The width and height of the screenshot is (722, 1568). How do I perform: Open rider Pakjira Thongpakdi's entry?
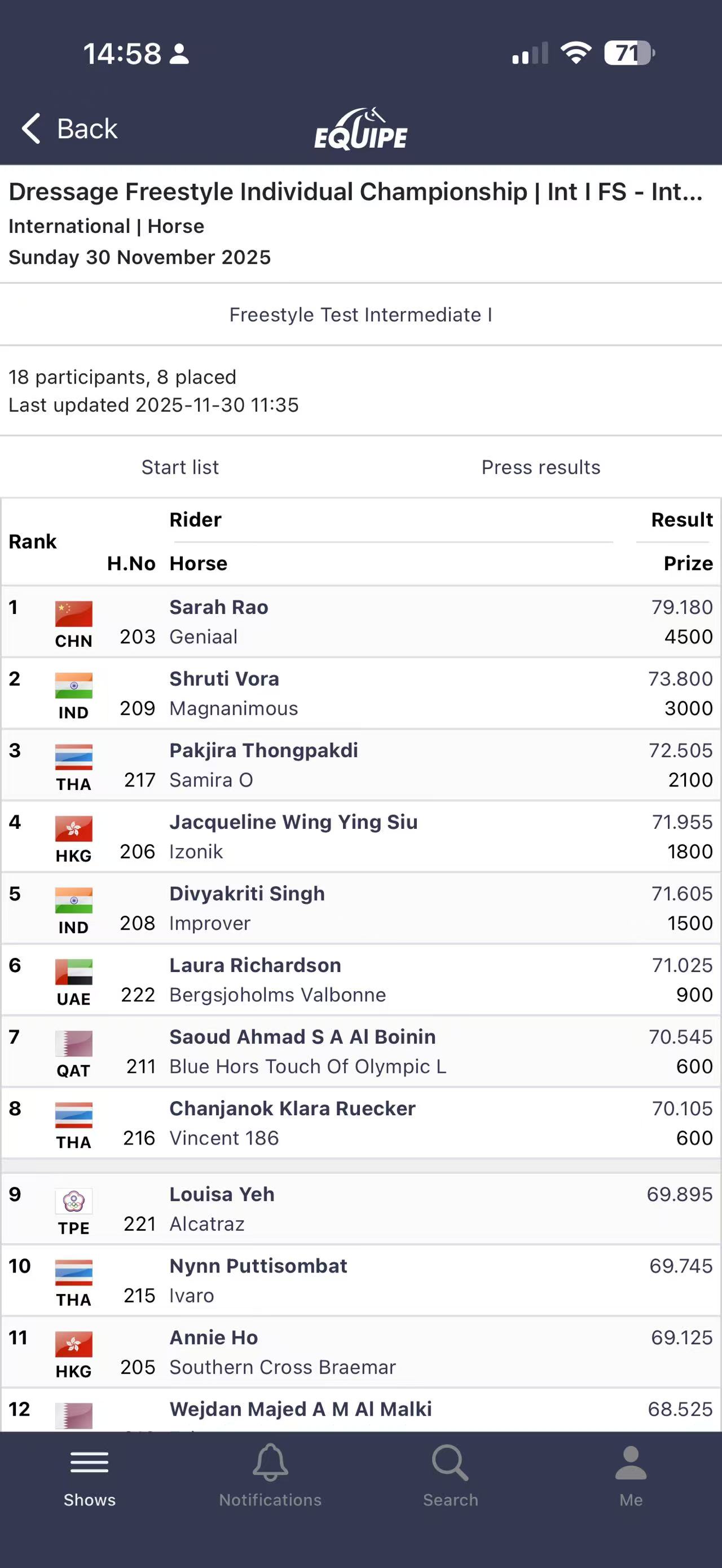click(263, 750)
